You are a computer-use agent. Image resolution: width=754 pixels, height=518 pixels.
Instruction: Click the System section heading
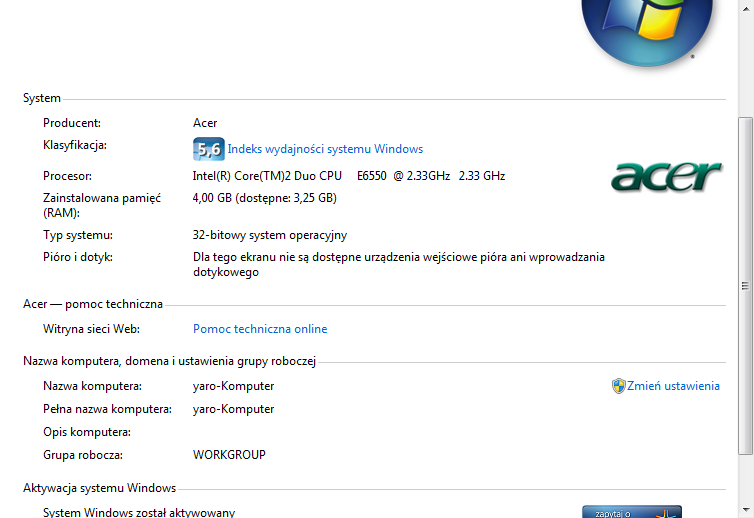tap(42, 98)
